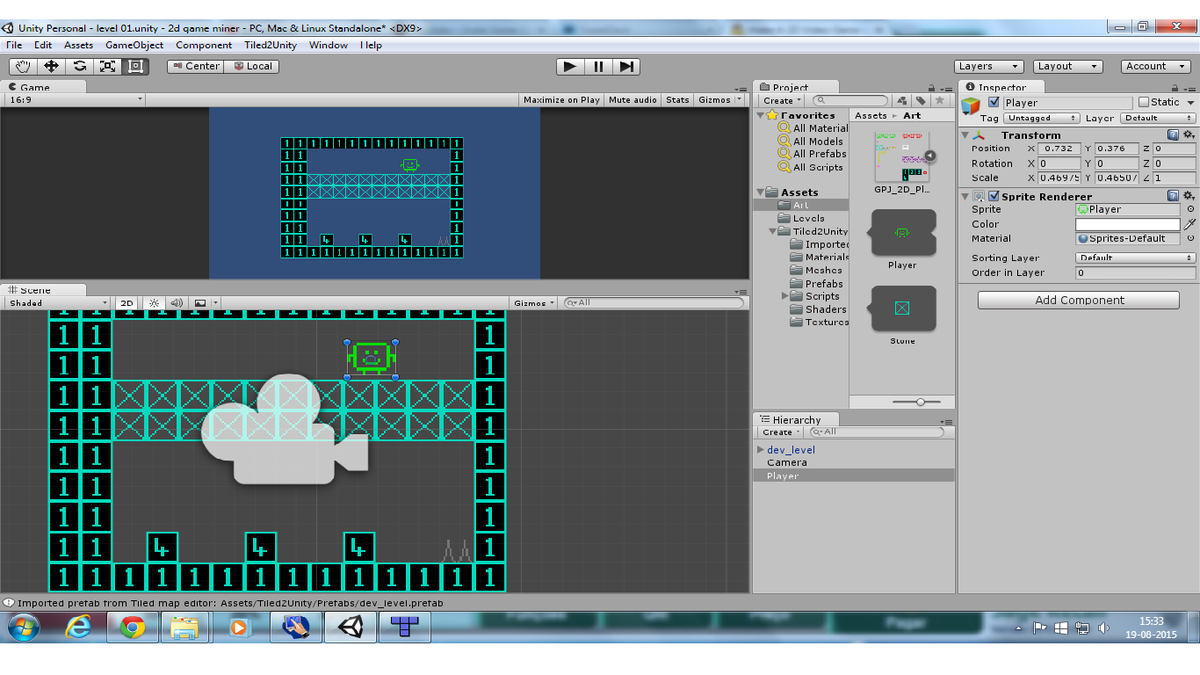Toggle Maximize on Play
Screen dimensions: 1200x675
(561, 100)
